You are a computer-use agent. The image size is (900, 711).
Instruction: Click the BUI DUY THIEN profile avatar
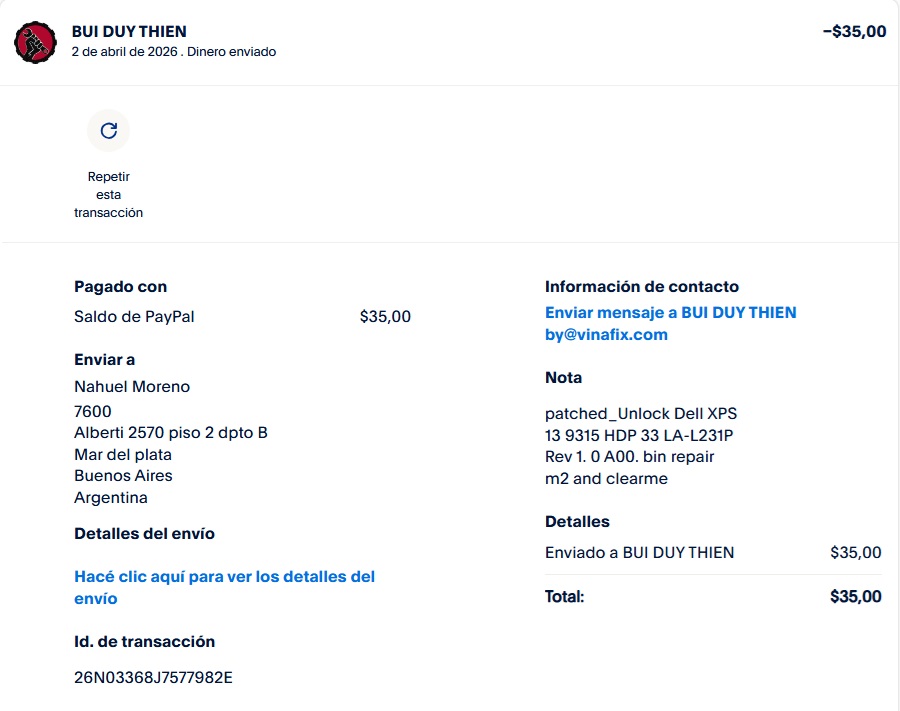pos(36,41)
